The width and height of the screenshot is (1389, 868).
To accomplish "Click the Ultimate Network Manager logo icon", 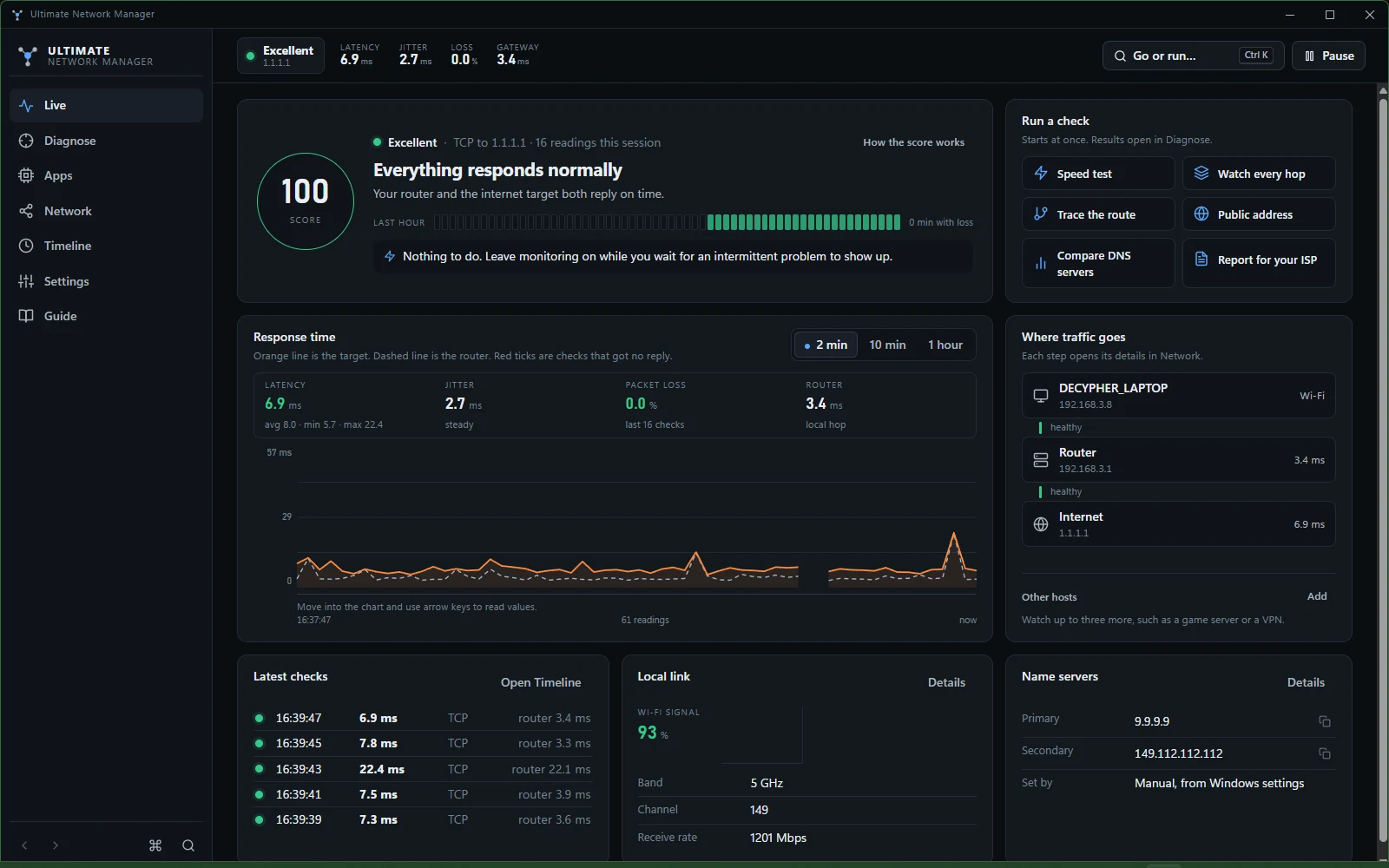I will pyautogui.click(x=28, y=56).
